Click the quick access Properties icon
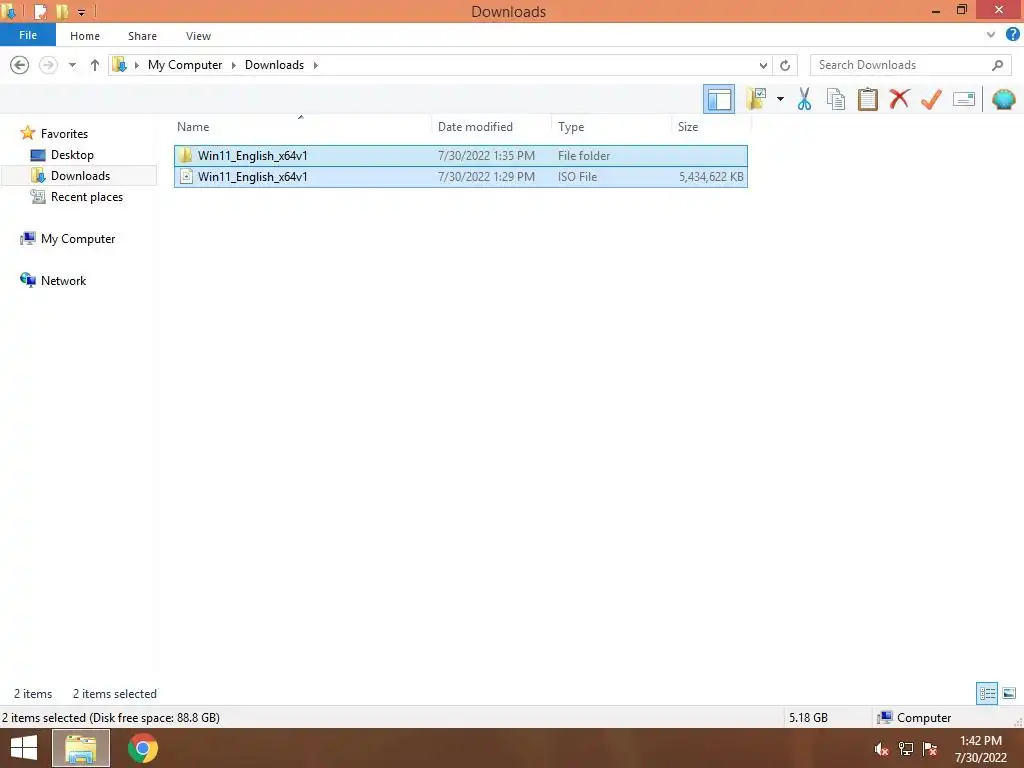1024x768 pixels. coord(39,11)
